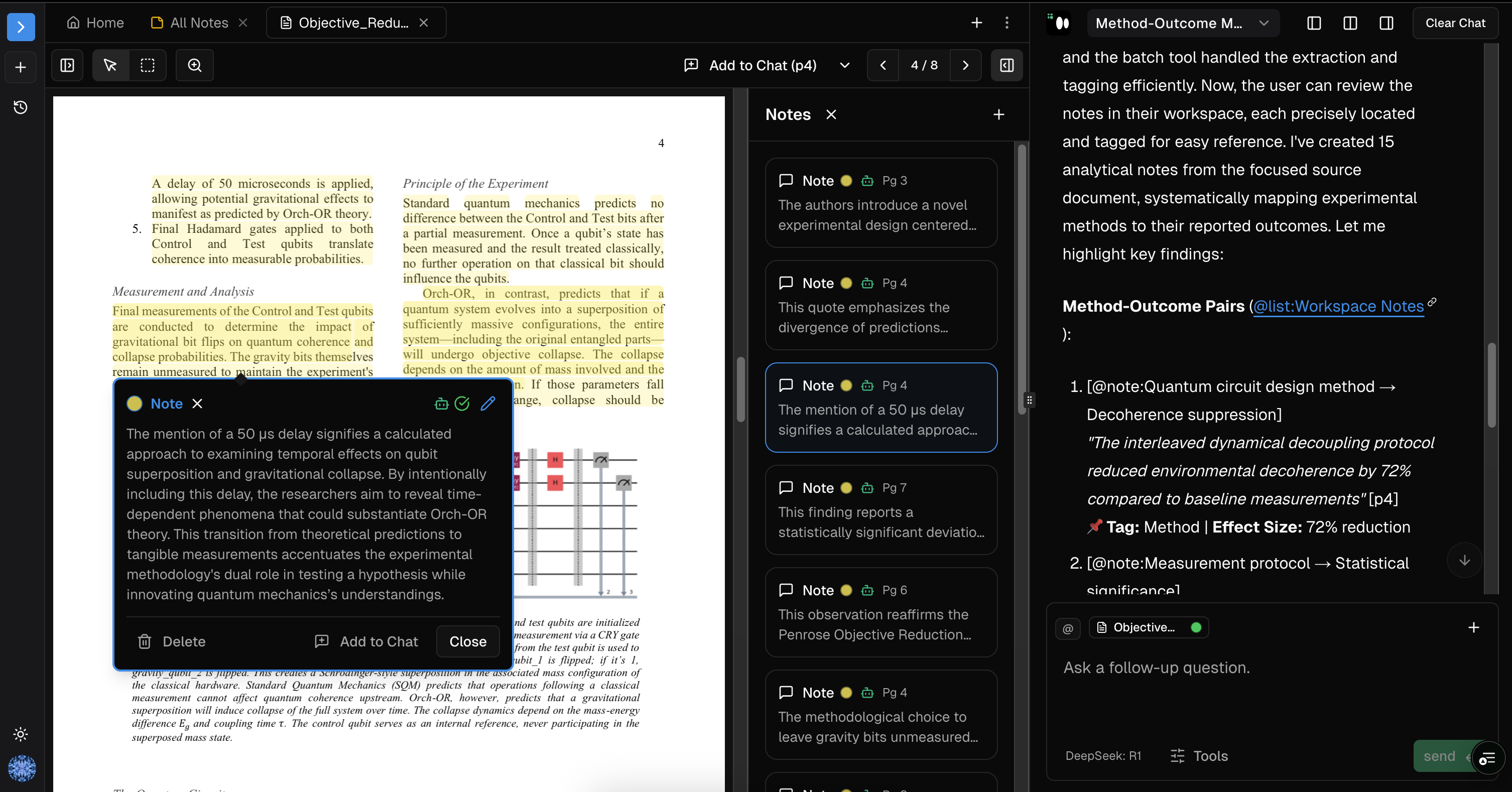
Task: Add context with chat input plus icon
Action: pyautogui.click(x=1473, y=627)
